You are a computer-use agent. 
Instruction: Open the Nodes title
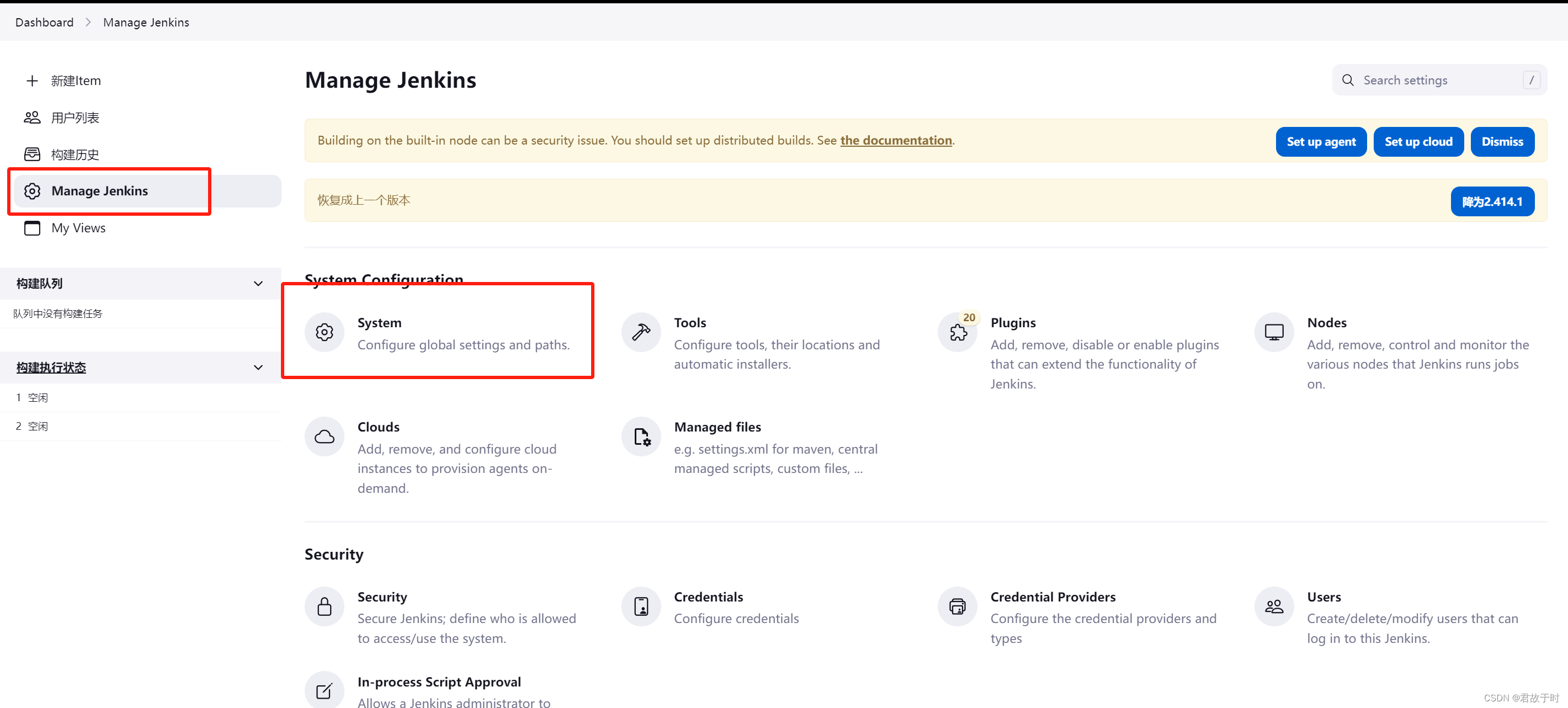pyautogui.click(x=1327, y=323)
